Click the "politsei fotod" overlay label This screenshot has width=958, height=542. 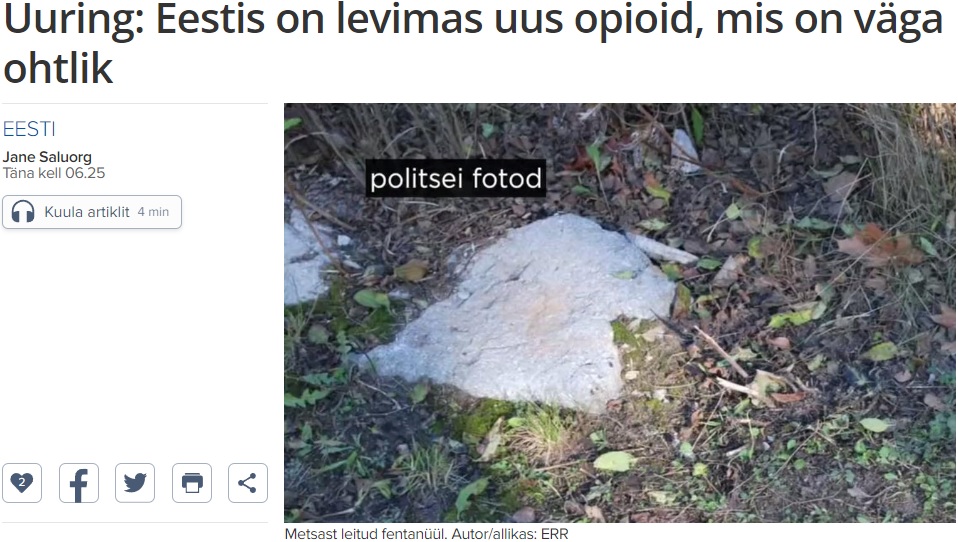tap(456, 178)
